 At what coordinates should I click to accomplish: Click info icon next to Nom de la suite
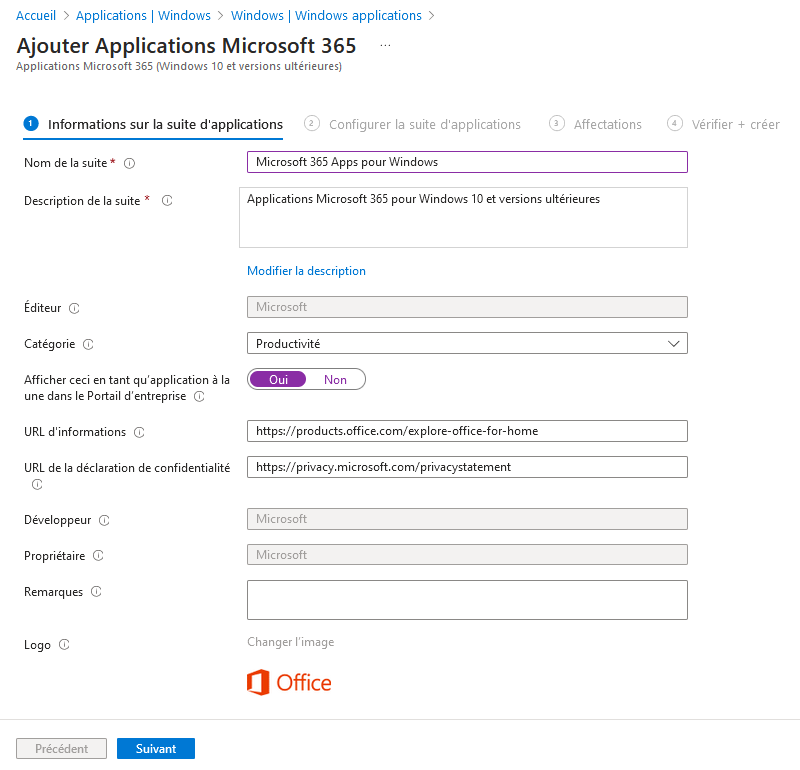[129, 163]
